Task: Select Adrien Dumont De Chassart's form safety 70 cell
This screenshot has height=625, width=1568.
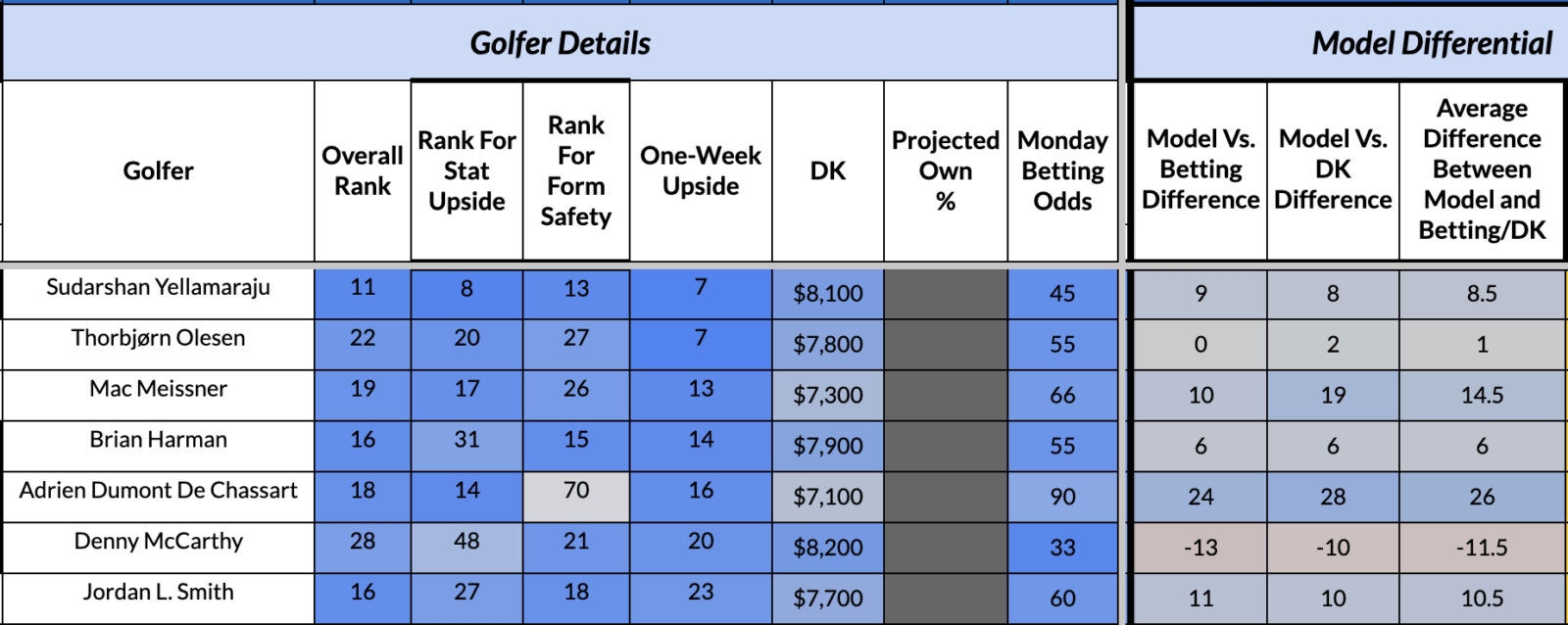Action: click(576, 492)
